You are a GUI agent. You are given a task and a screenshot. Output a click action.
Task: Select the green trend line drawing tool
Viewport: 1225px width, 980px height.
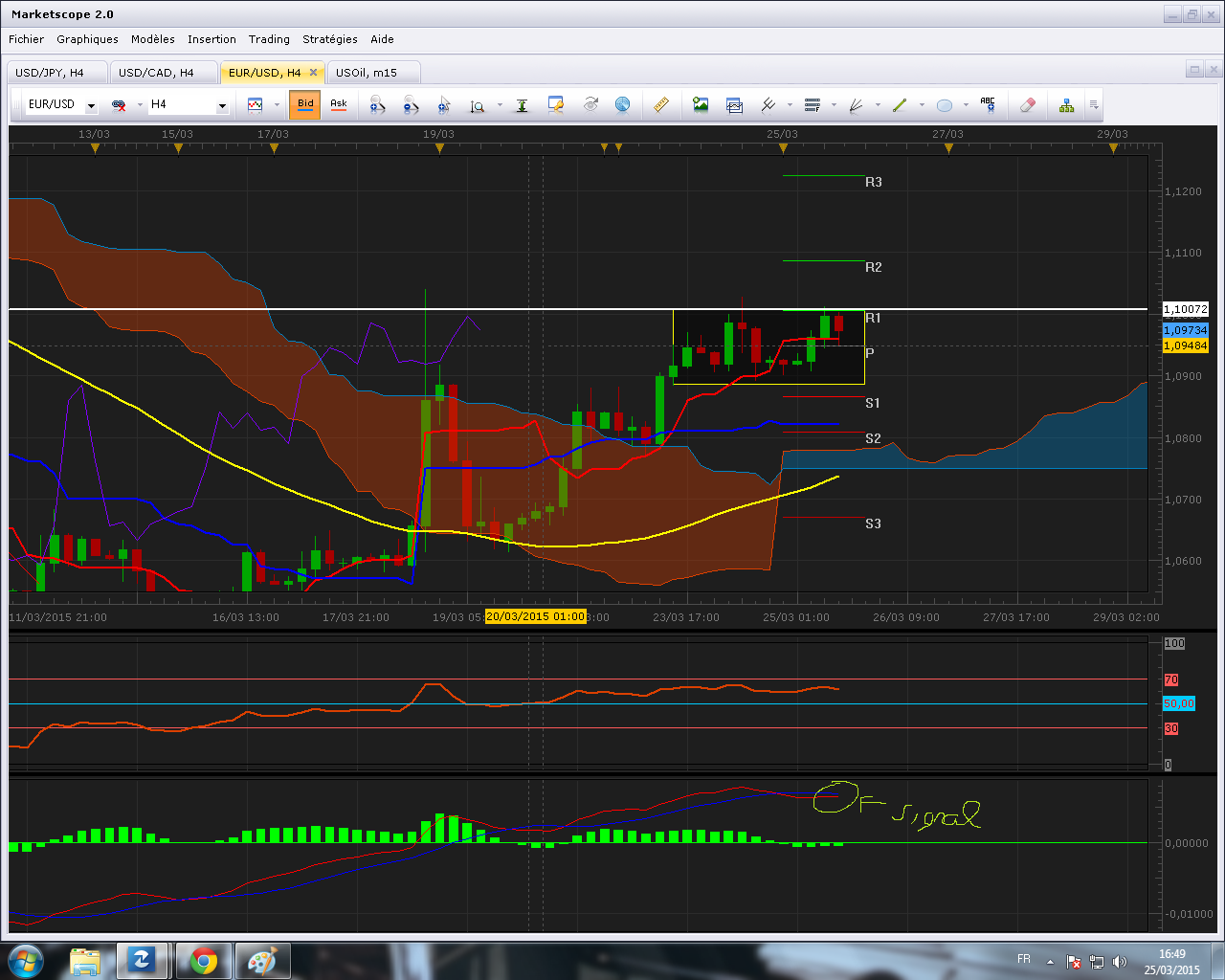pyautogui.click(x=899, y=105)
